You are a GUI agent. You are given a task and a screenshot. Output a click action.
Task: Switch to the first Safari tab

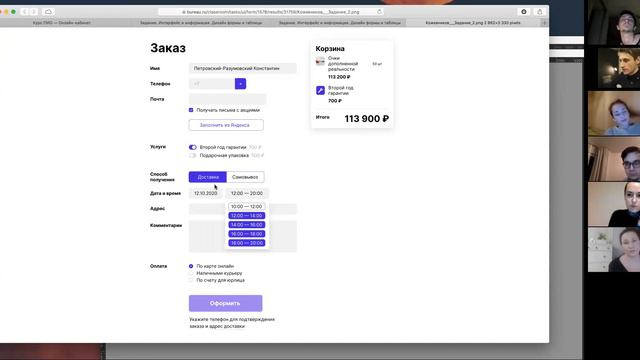click(62, 23)
